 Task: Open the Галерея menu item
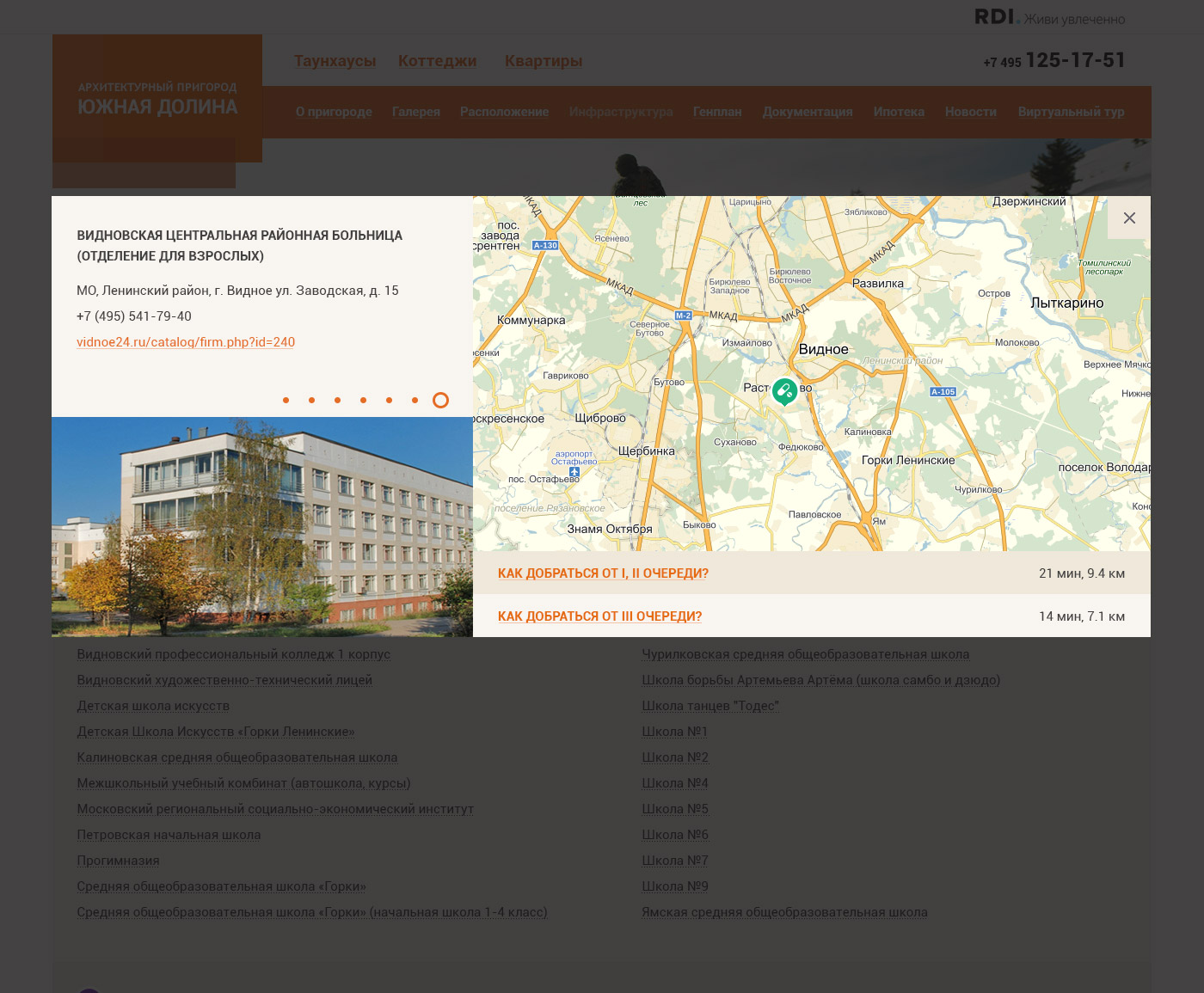click(416, 112)
